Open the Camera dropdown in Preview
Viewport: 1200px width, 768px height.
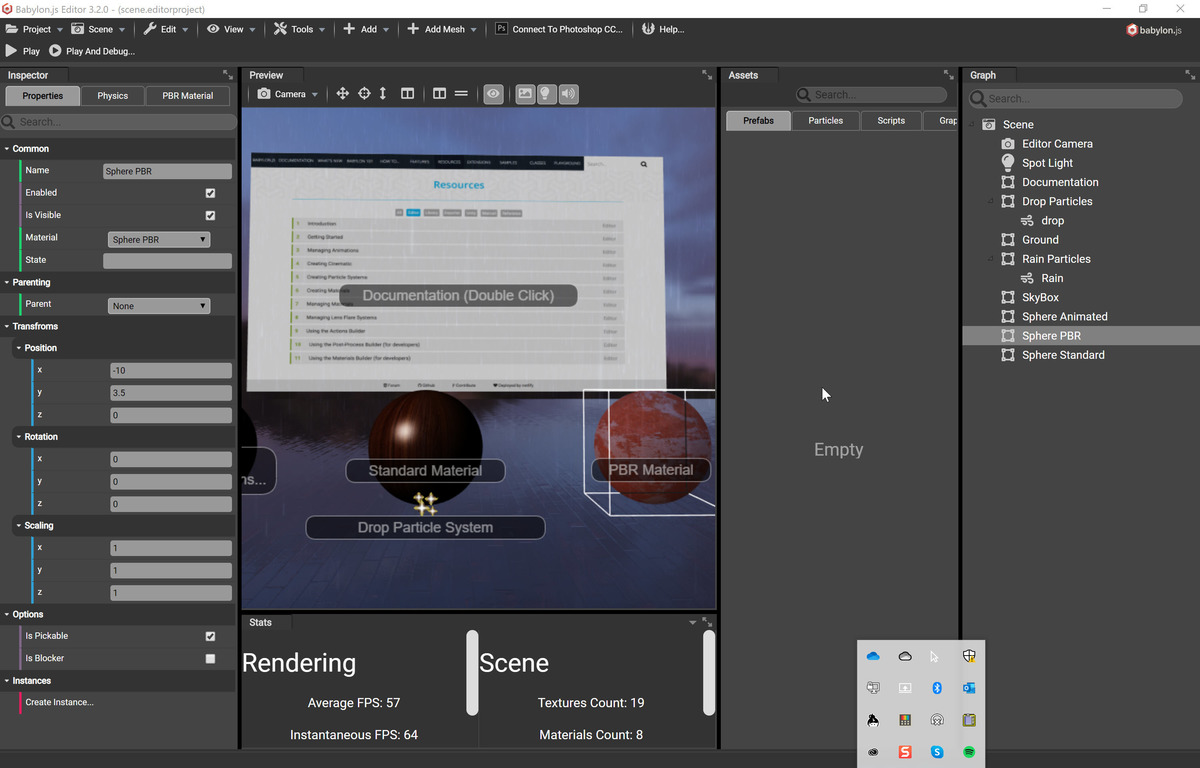[288, 94]
